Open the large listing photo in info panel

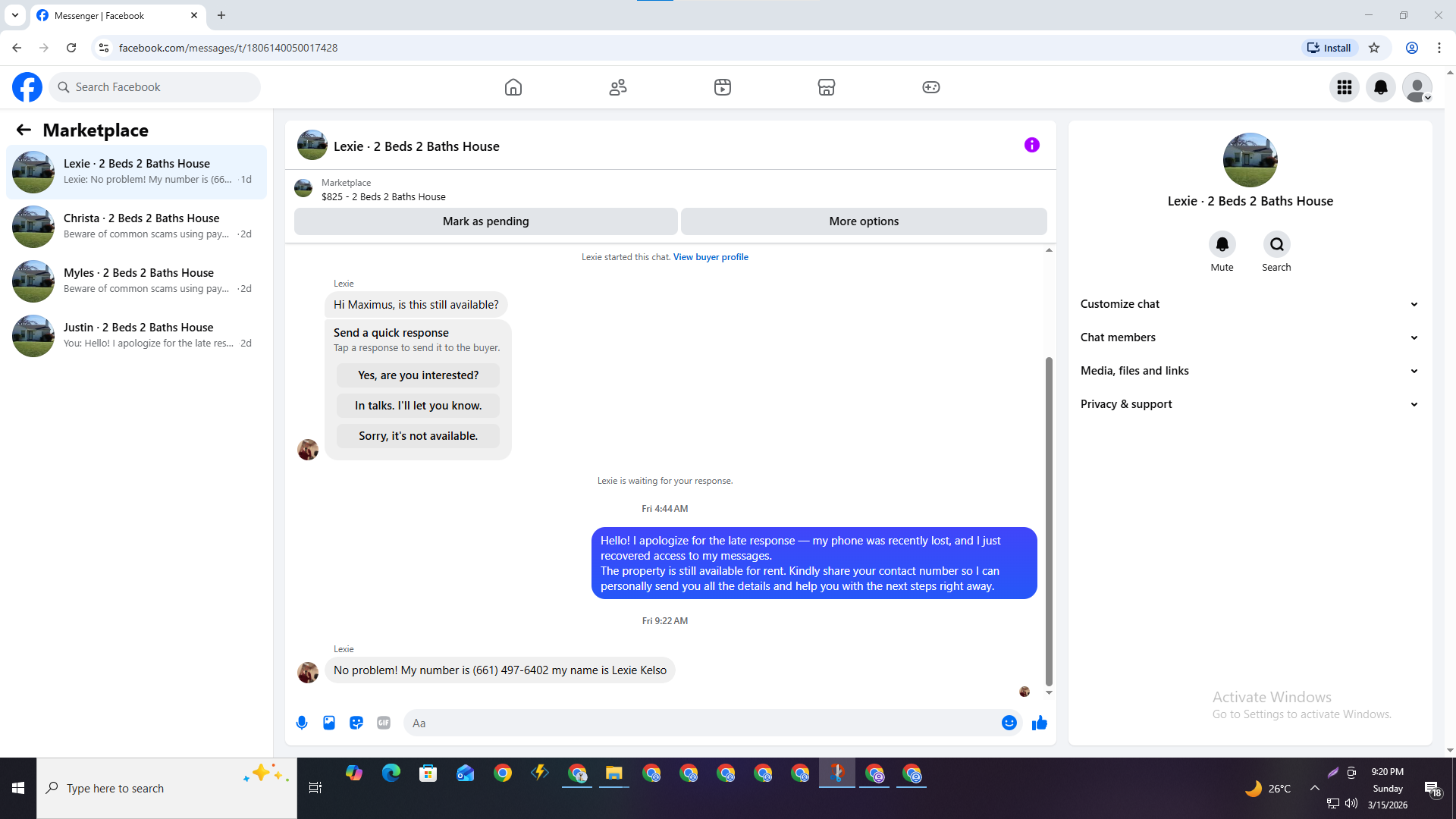(x=1250, y=160)
